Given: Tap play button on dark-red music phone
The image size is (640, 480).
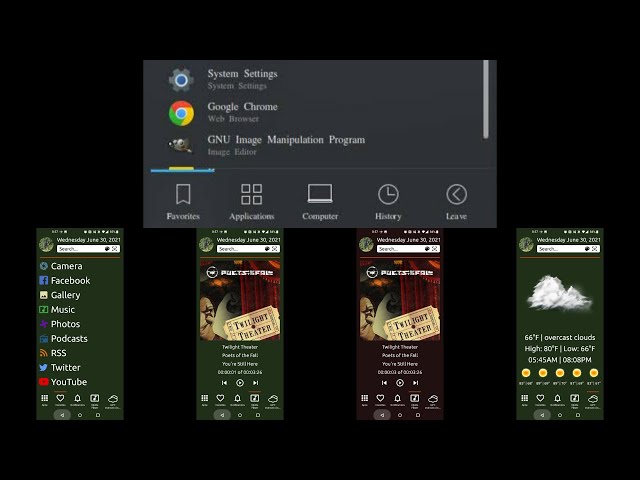Looking at the screenshot, I should tap(400, 383).
